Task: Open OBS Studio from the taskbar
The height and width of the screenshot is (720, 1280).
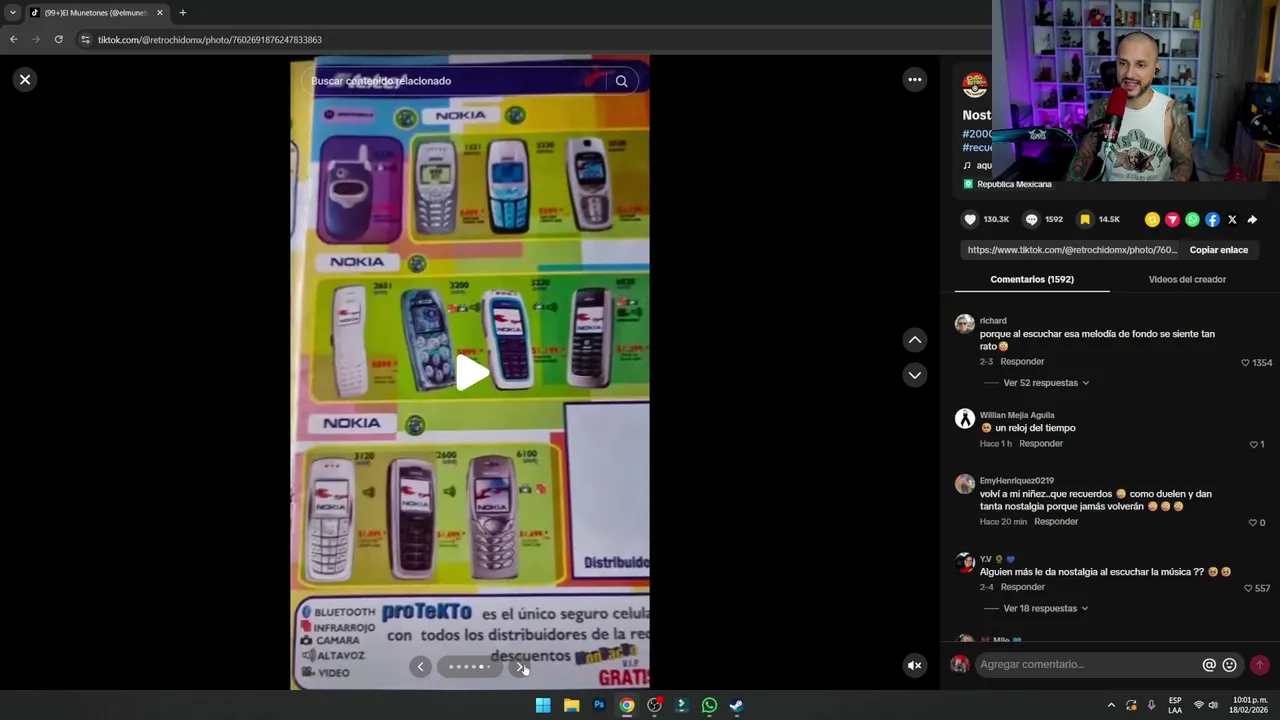Action: point(654,705)
